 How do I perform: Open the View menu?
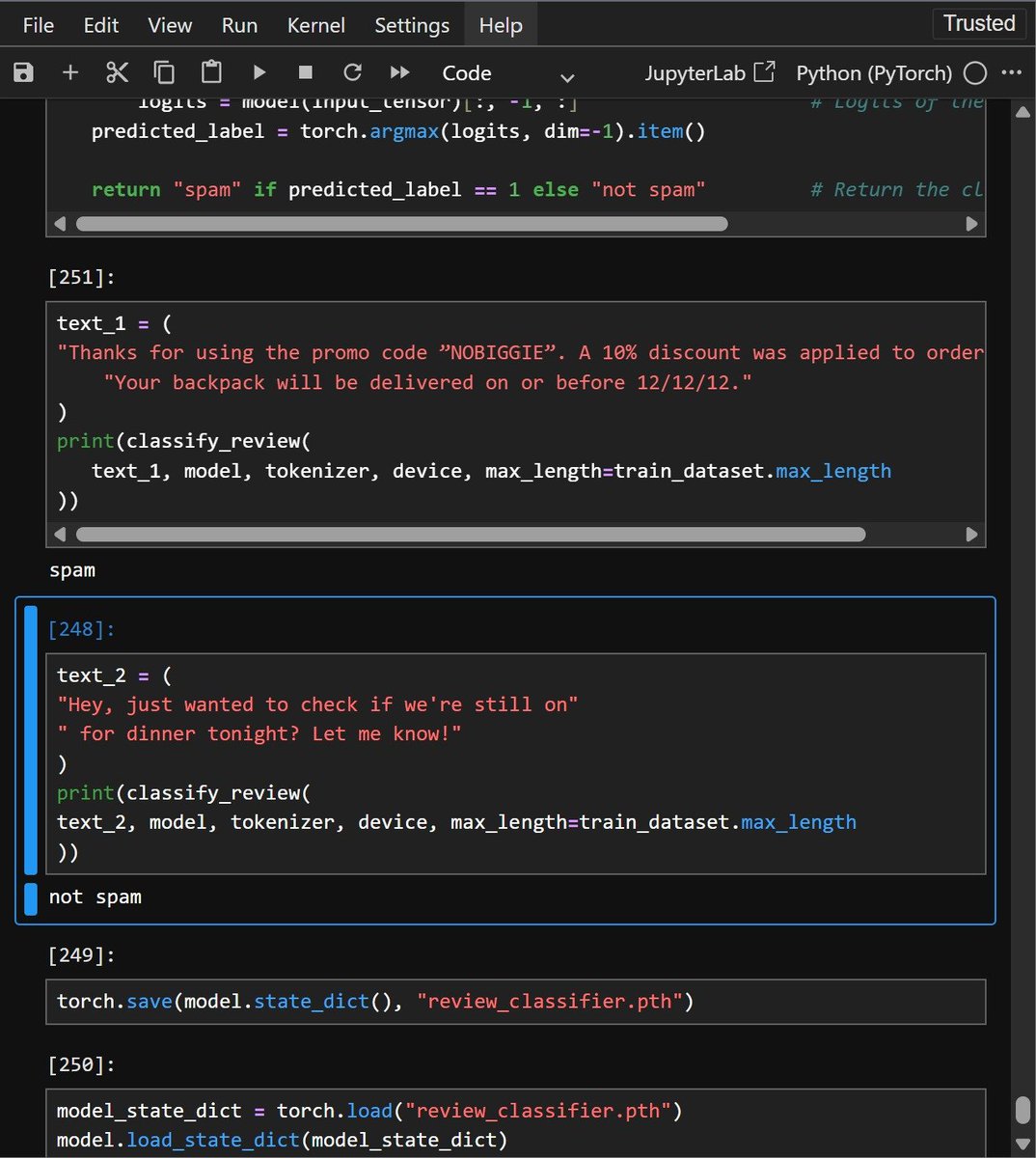coord(170,25)
